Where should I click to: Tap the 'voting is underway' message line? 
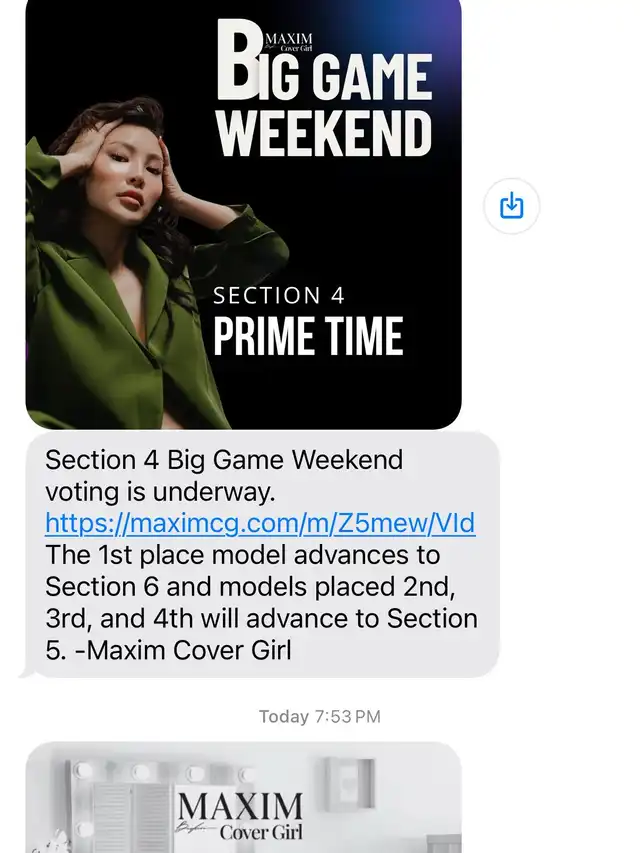coord(160,492)
